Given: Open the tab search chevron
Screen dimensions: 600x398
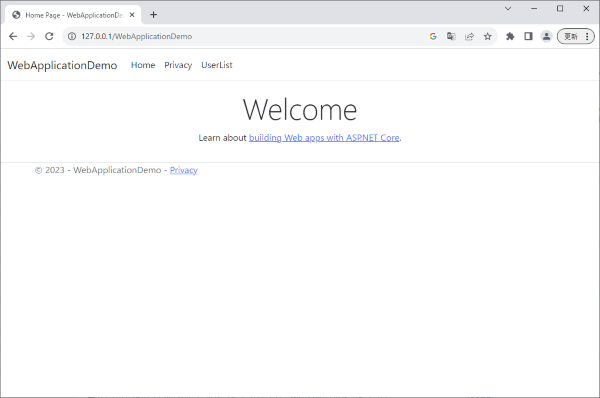Looking at the screenshot, I should 508,8.
